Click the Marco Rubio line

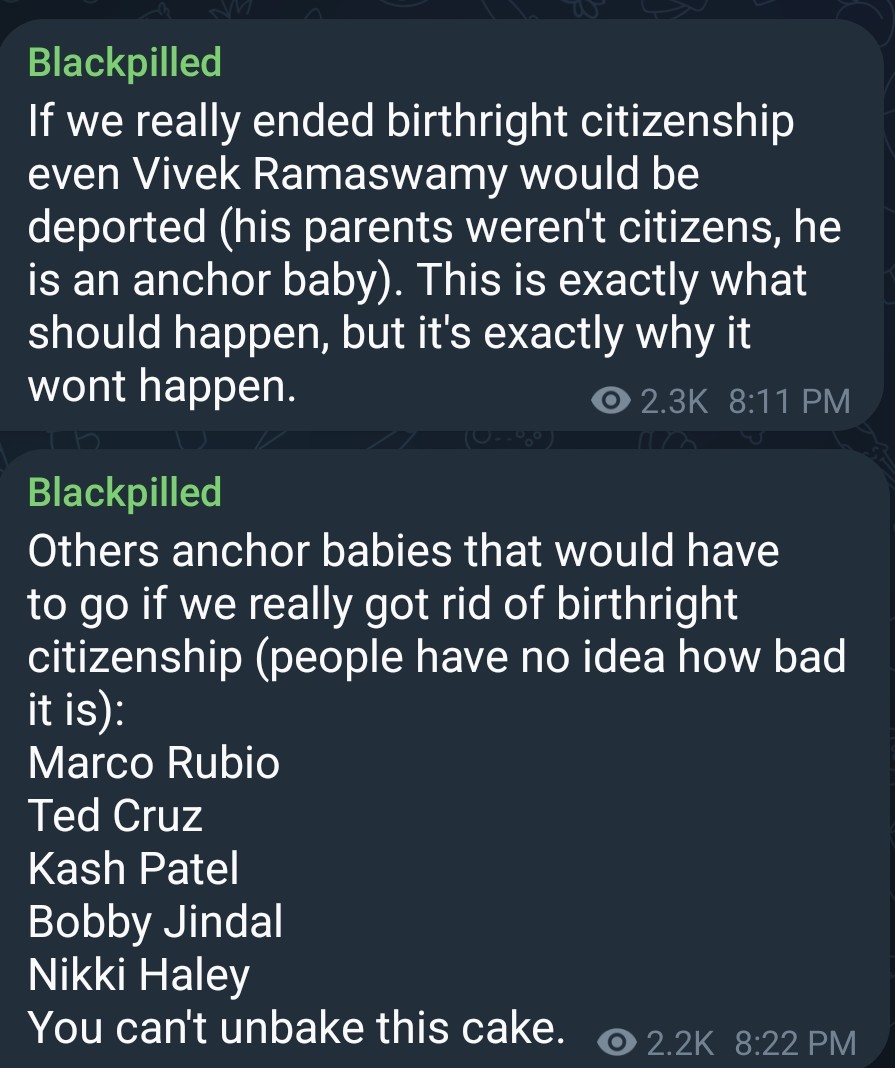[x=154, y=762]
